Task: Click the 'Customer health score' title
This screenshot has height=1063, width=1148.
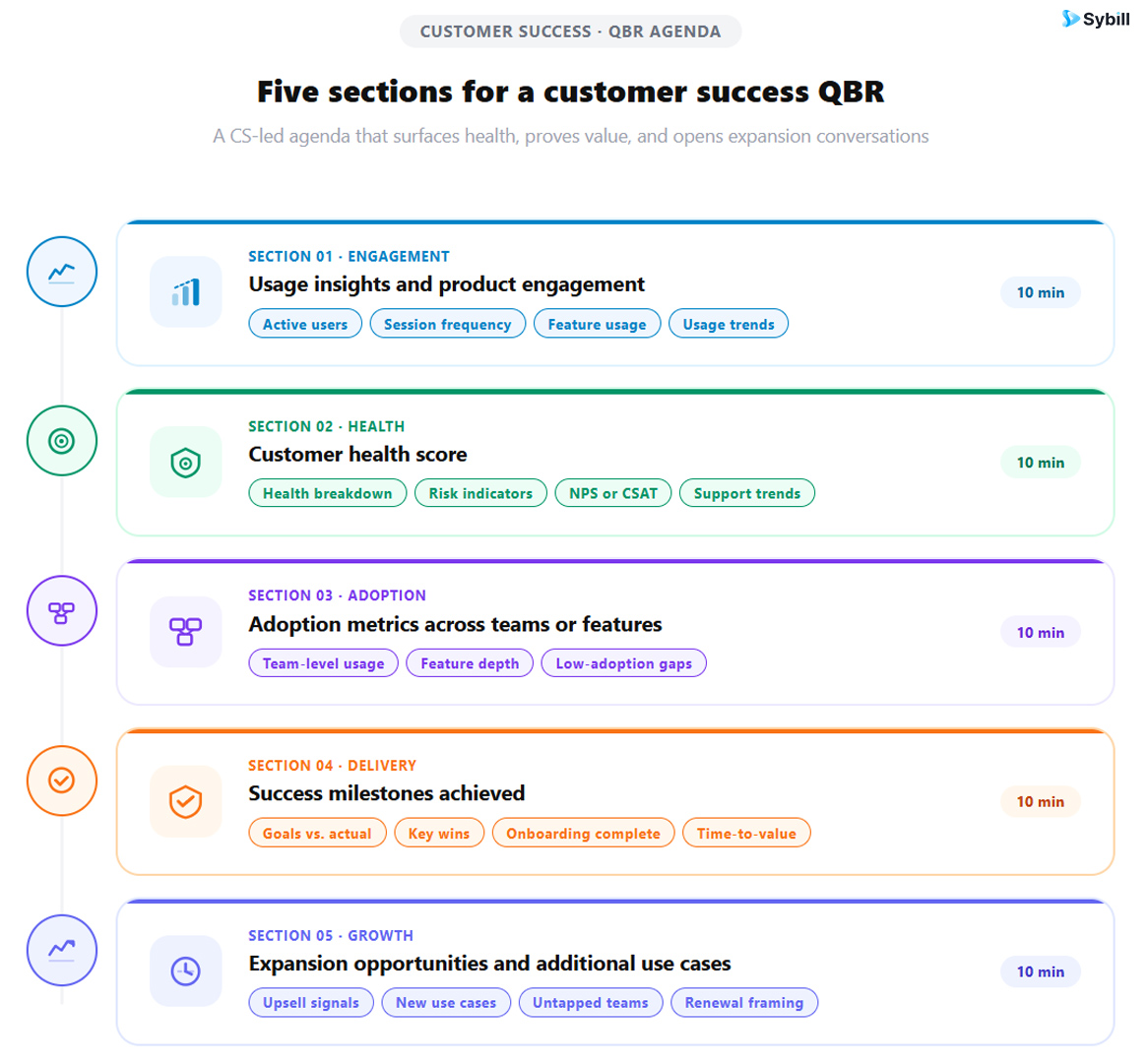Action: (357, 454)
